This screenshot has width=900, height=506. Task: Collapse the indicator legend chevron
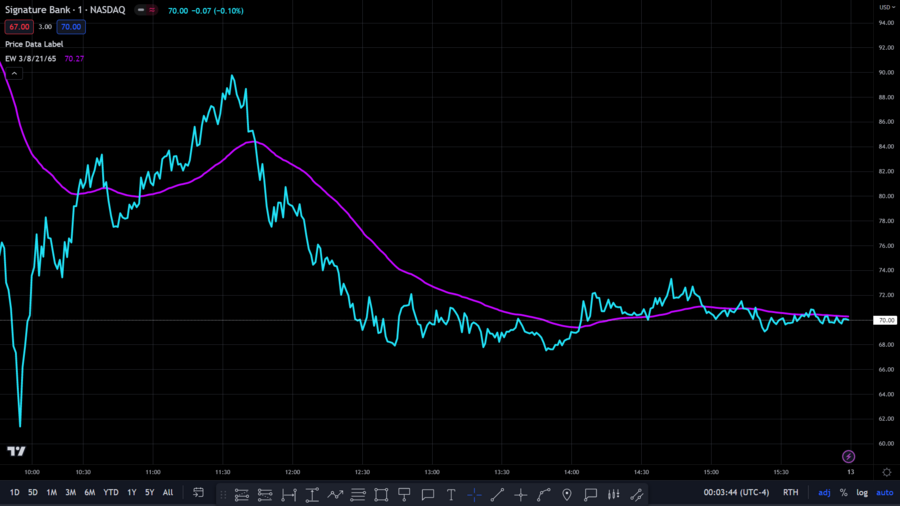14,73
